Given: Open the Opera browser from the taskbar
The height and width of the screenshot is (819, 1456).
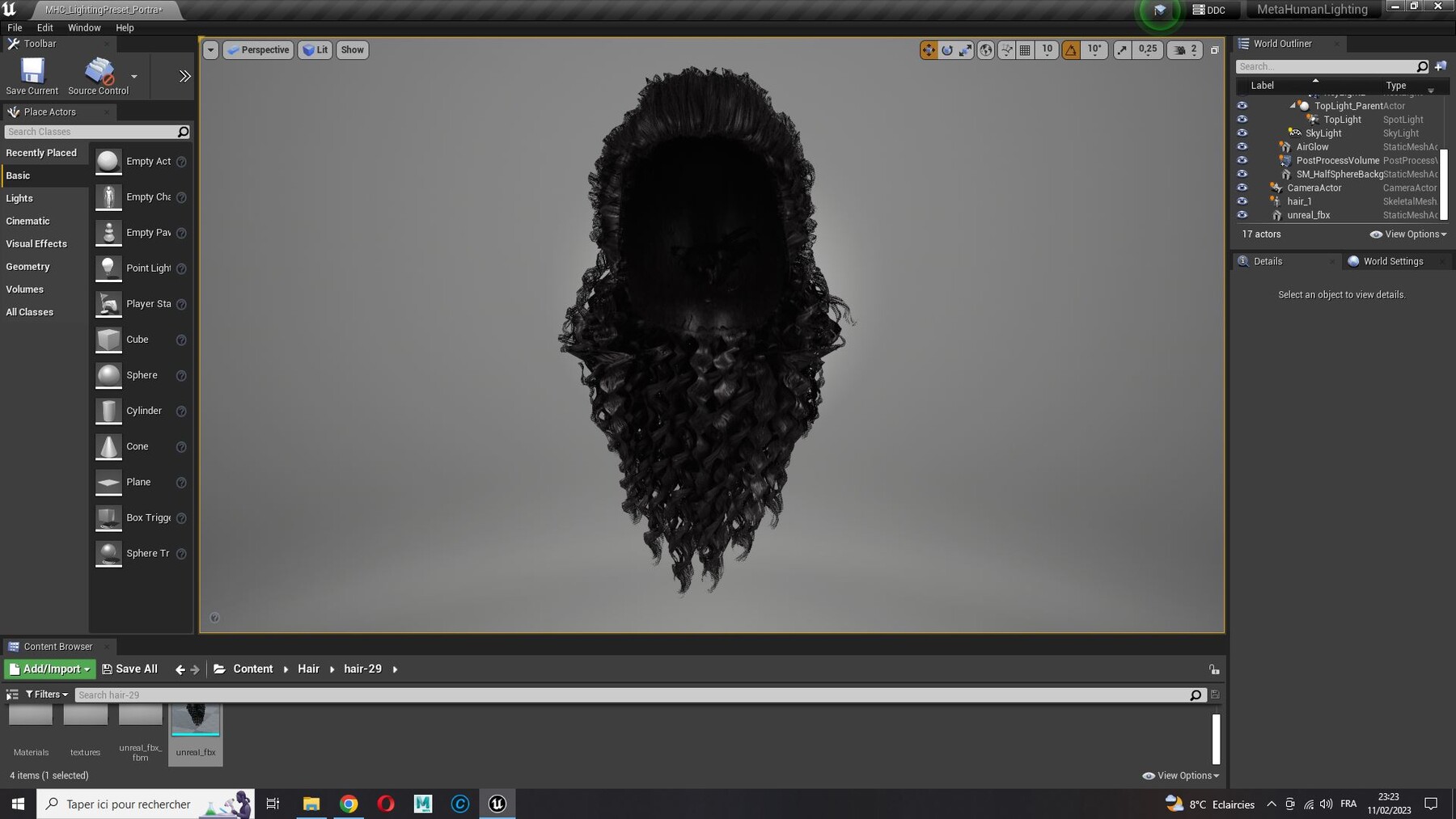Looking at the screenshot, I should click(x=386, y=804).
